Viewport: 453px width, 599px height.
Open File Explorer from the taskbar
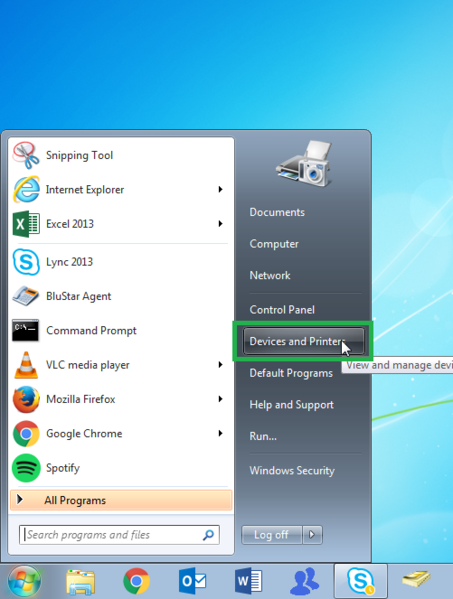coord(80,581)
